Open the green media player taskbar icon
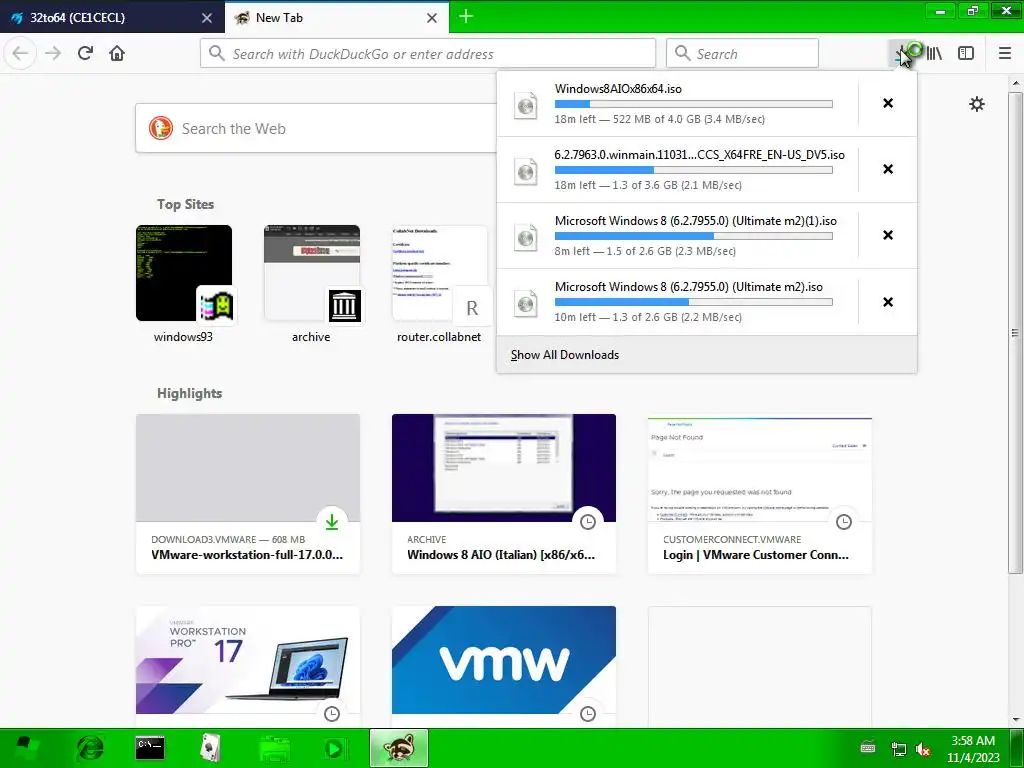The height and width of the screenshot is (768, 1024). click(x=334, y=748)
